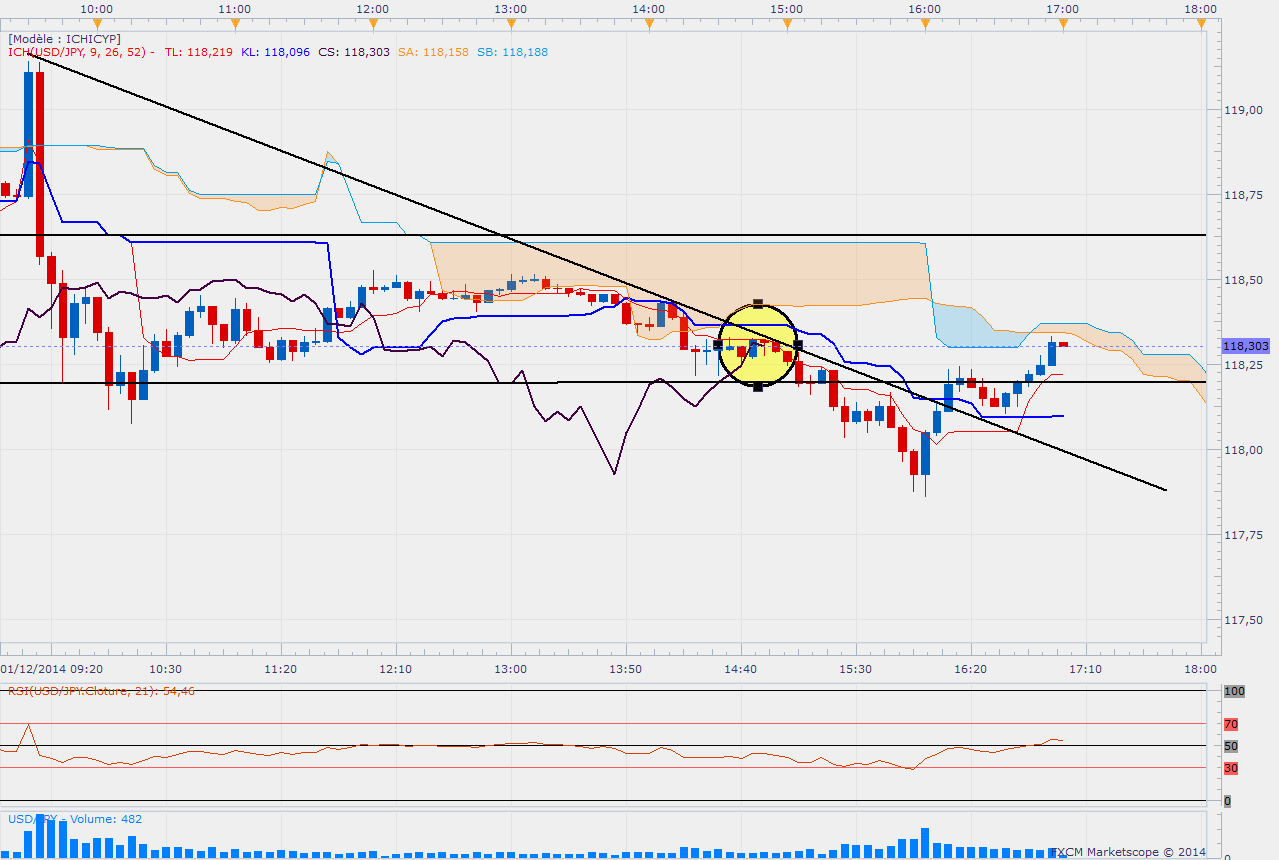Screen dimensions: 1279x860
Task: Click the orange marker under top 18:00
Action: tap(1201, 25)
